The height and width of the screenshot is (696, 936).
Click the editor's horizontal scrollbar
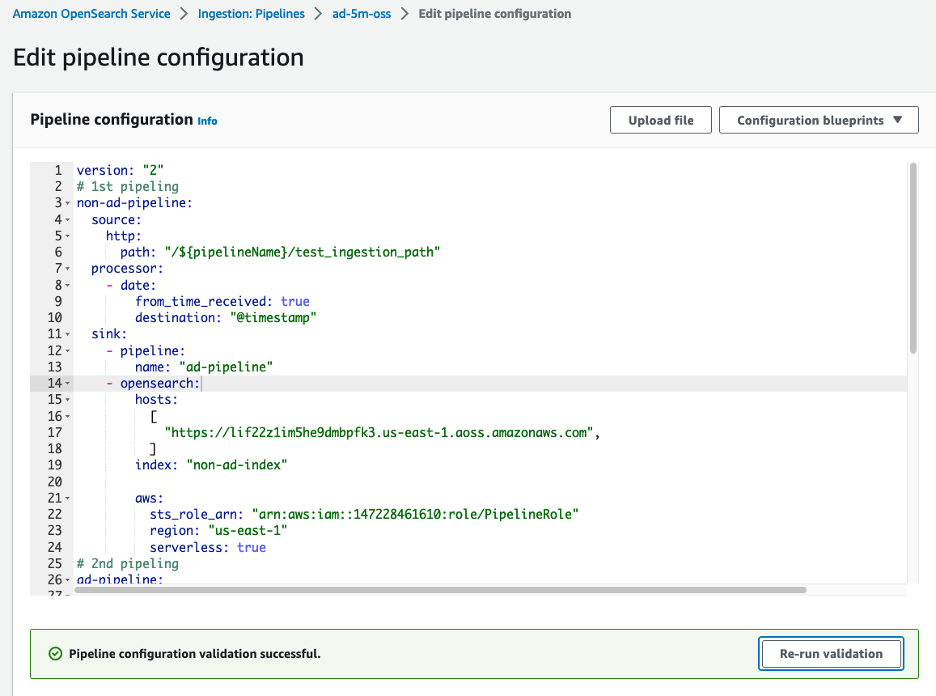click(x=440, y=590)
